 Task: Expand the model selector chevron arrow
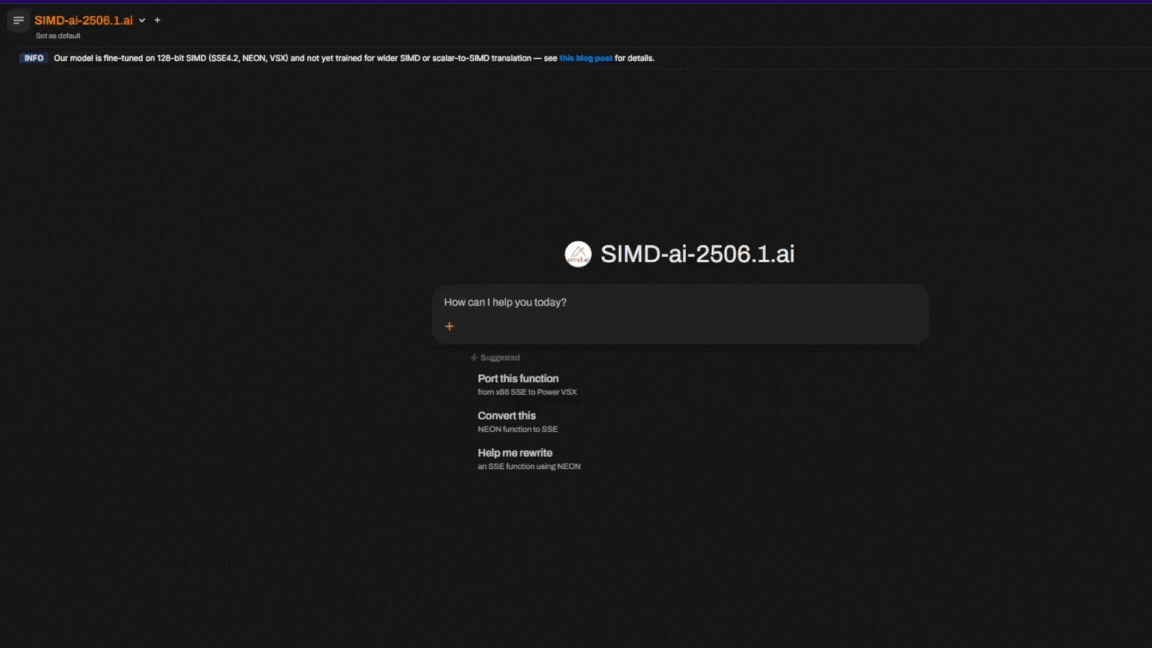[x=142, y=20]
